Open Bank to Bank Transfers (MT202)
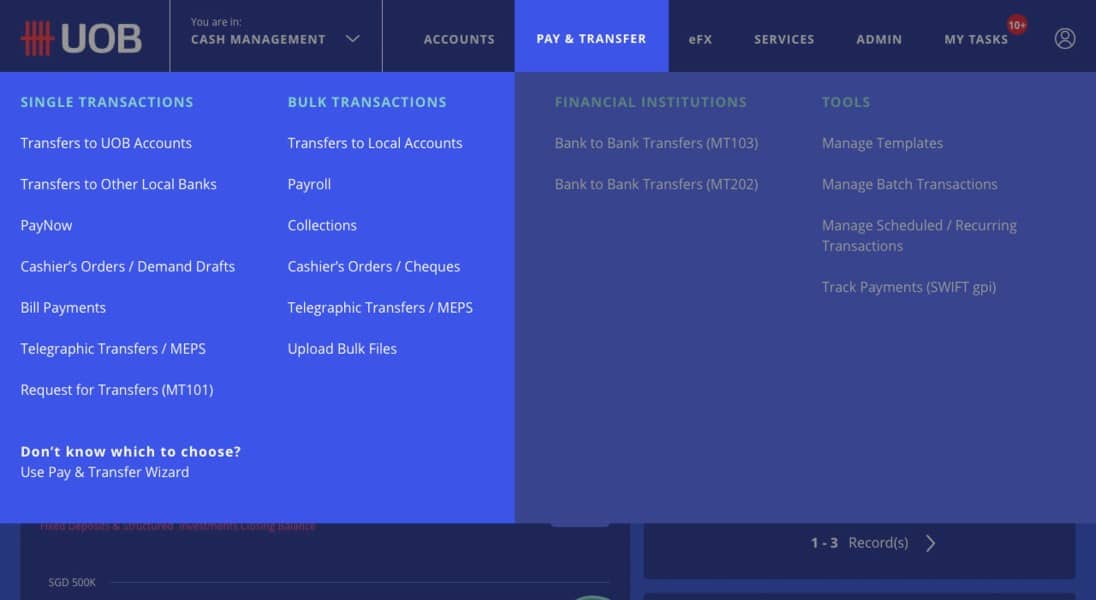 point(656,184)
